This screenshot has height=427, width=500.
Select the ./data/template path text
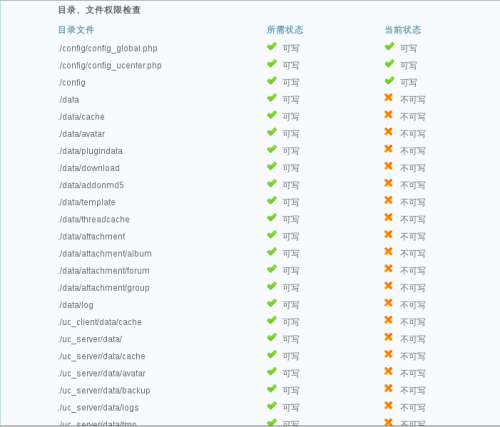click(87, 203)
